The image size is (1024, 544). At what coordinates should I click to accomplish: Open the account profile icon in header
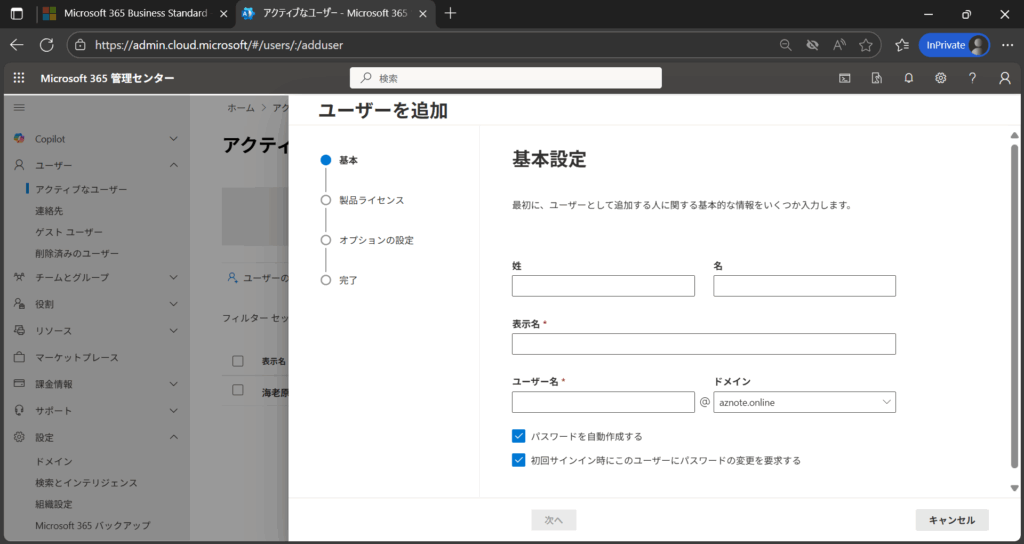[1004, 78]
